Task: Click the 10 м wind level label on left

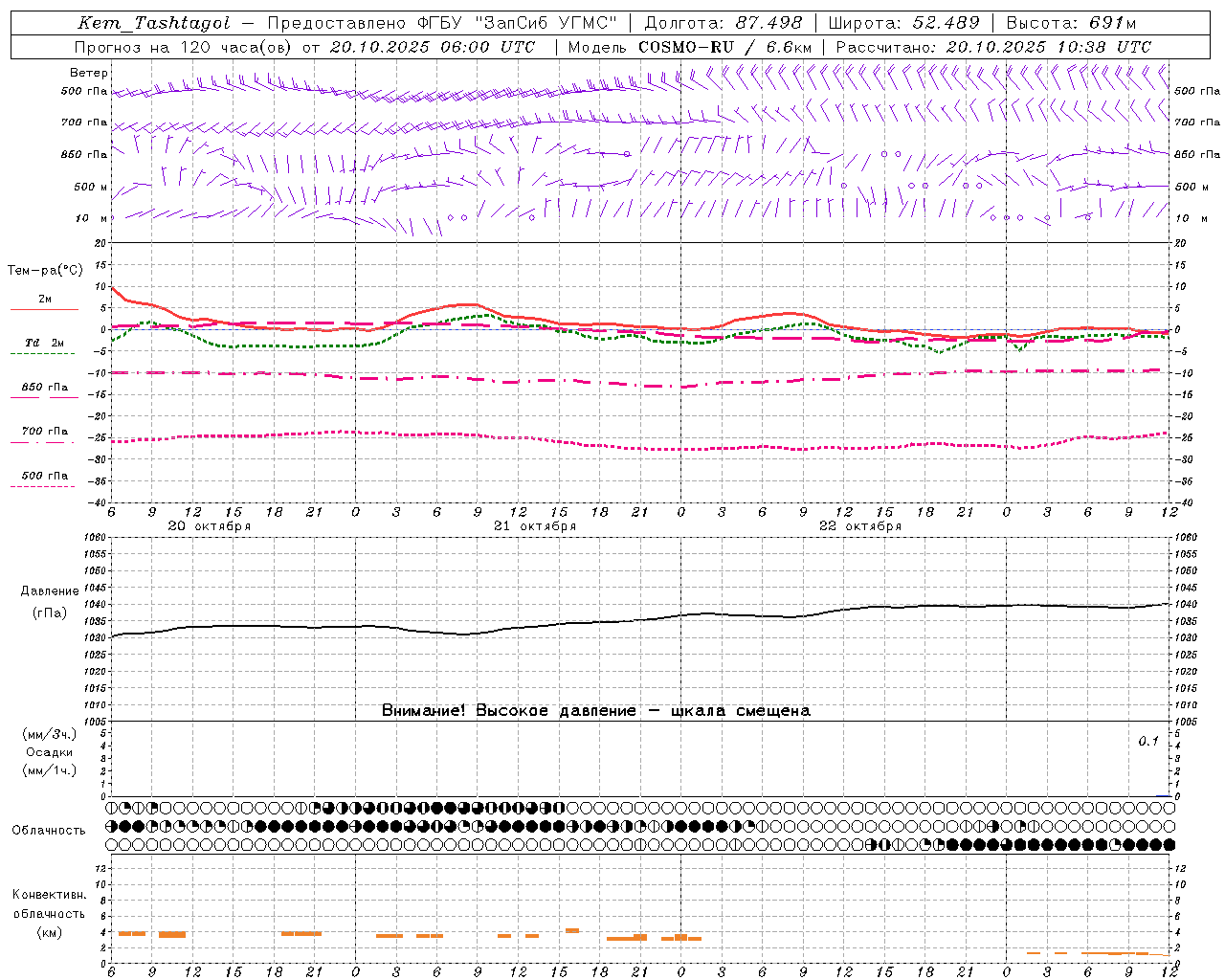Action: 92,218
